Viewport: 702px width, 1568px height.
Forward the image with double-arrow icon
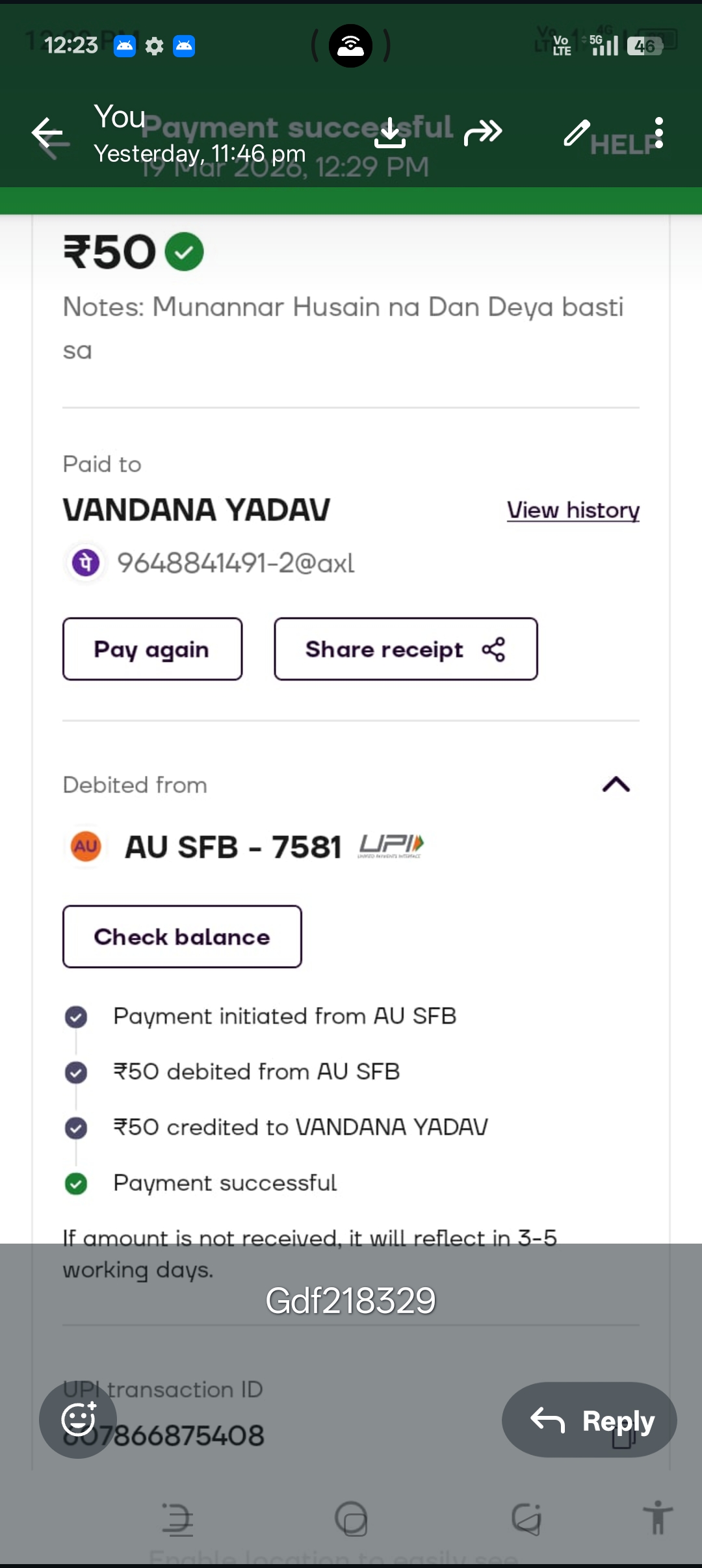(x=483, y=133)
